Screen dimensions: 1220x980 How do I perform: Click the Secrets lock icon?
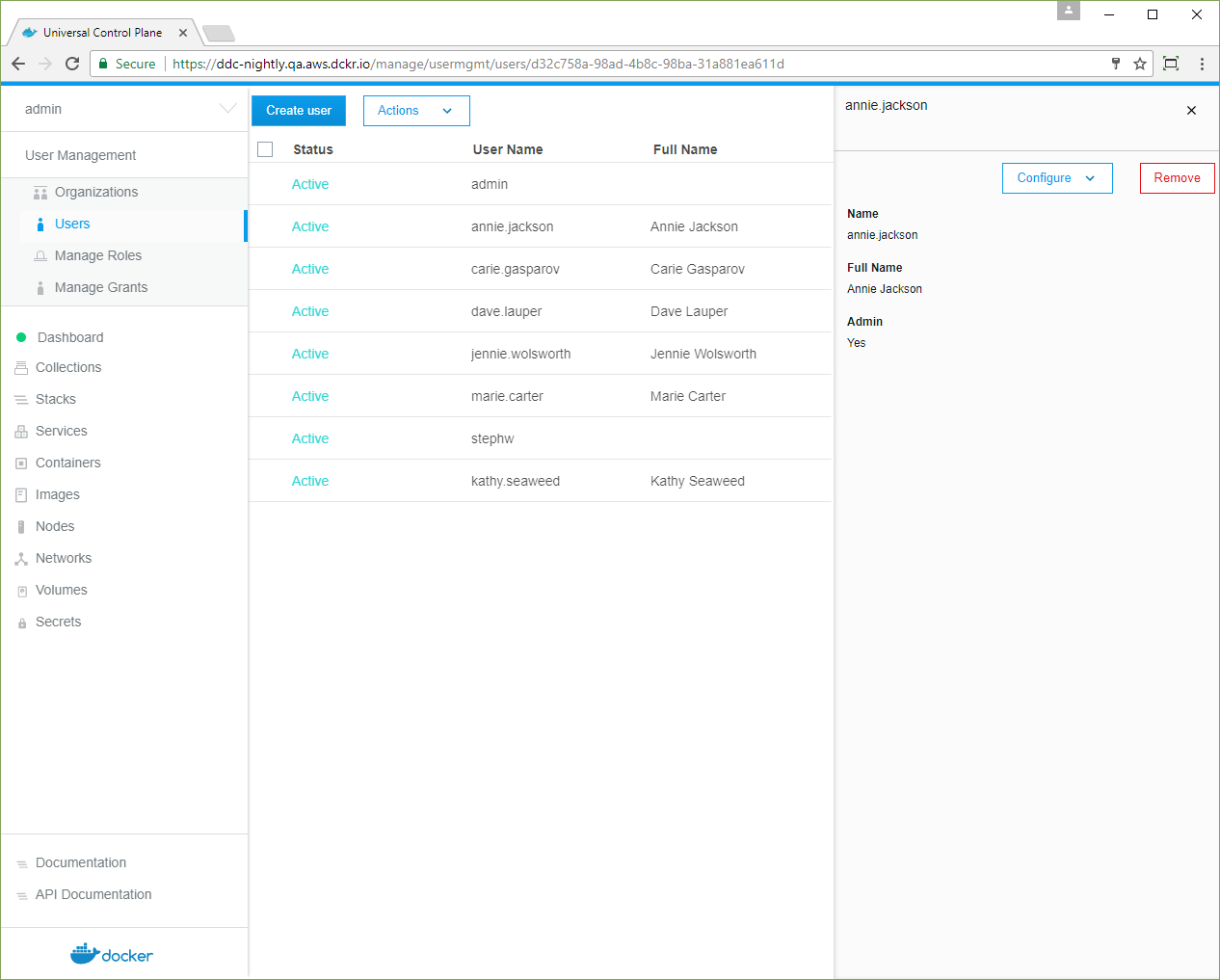[x=22, y=623]
